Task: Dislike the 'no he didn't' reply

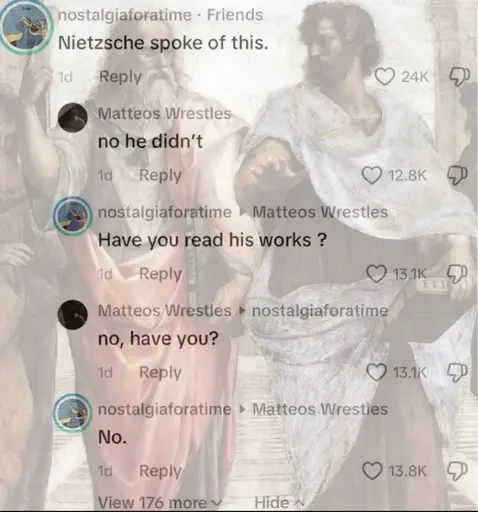Action: coord(457,176)
